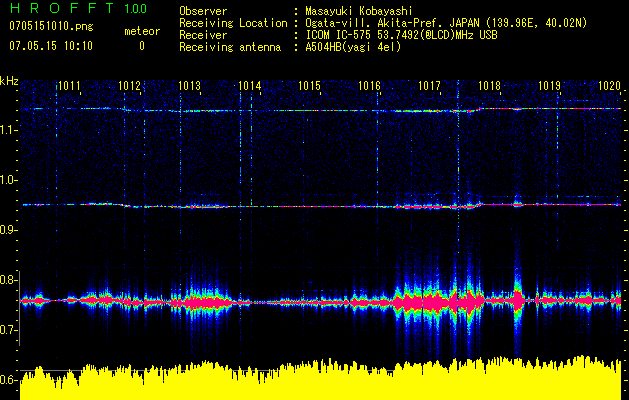Click the 1015 time tick label
629x400 pixels.
coord(310,87)
